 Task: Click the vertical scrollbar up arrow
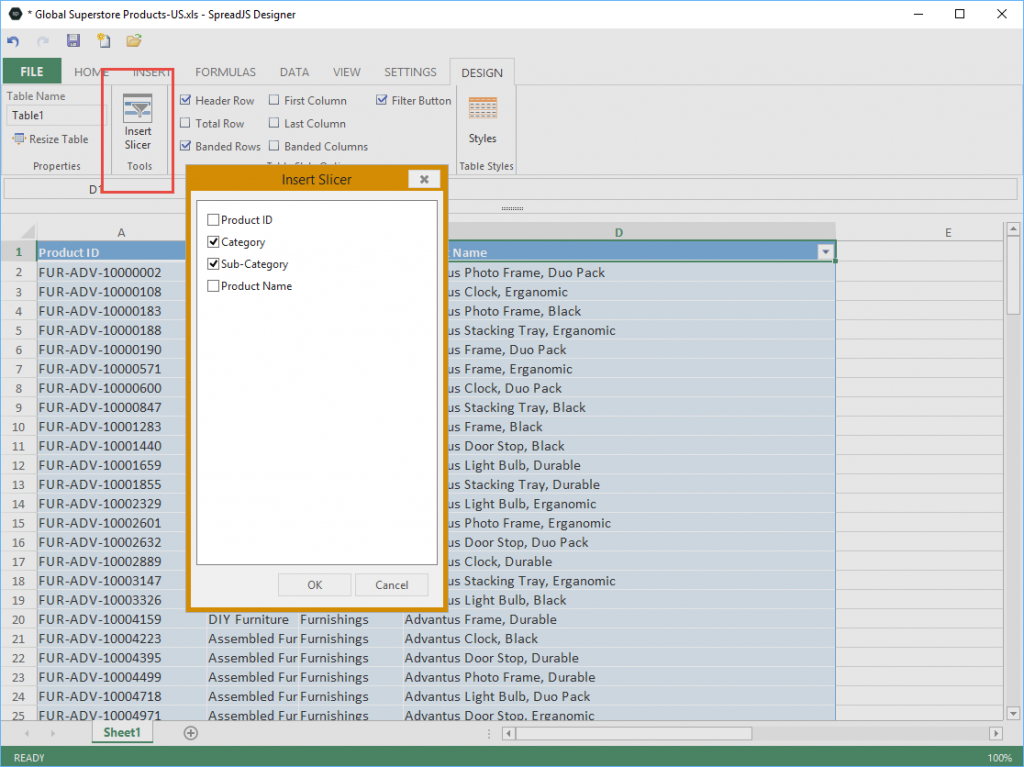[x=1013, y=229]
